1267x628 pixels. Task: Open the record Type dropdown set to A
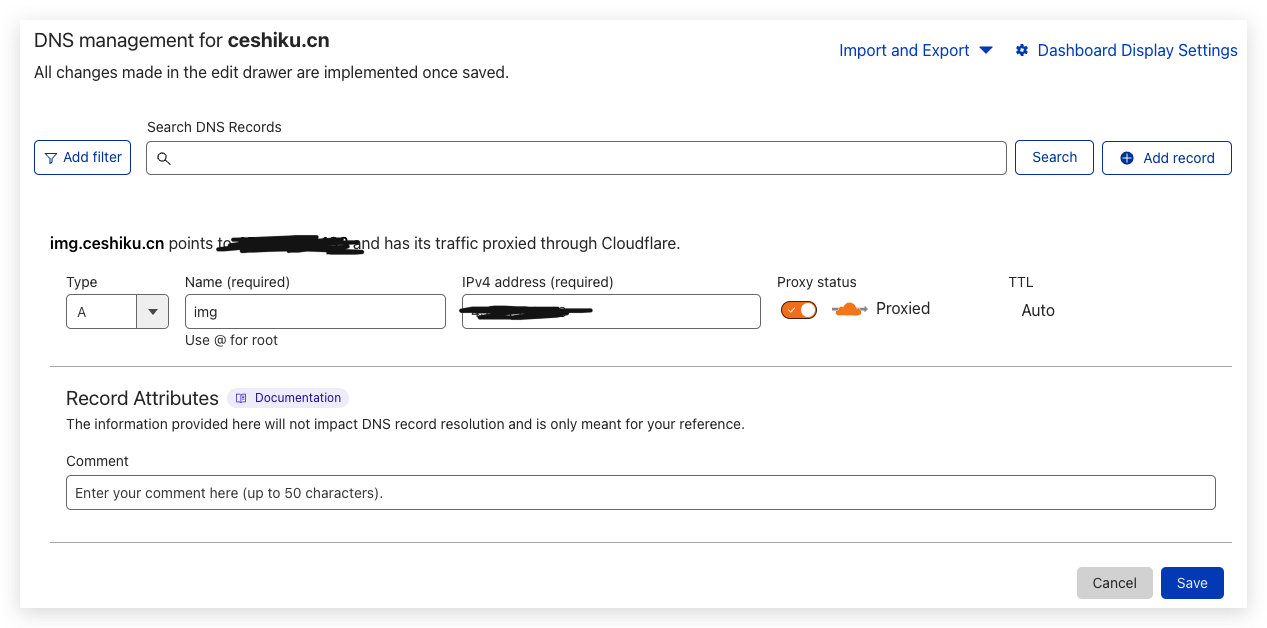(117, 312)
